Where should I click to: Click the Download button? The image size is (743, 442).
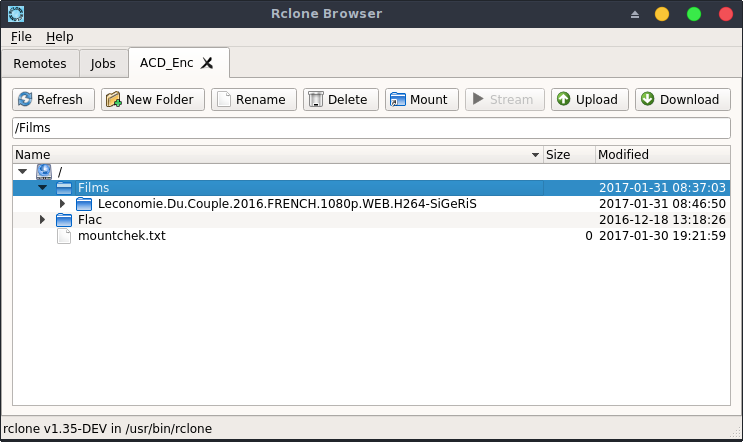[682, 99]
